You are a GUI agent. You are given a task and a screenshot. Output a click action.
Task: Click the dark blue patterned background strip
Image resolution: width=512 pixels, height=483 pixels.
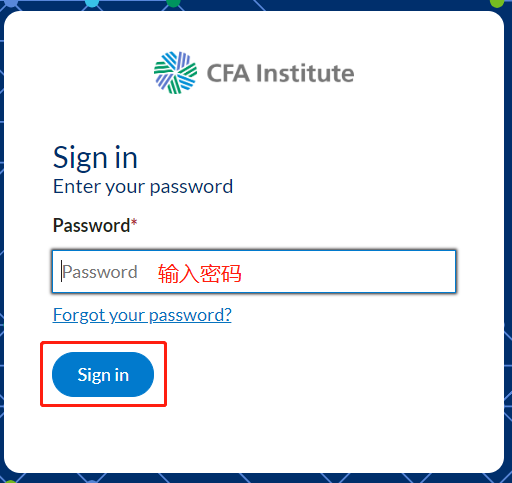[256, 478]
